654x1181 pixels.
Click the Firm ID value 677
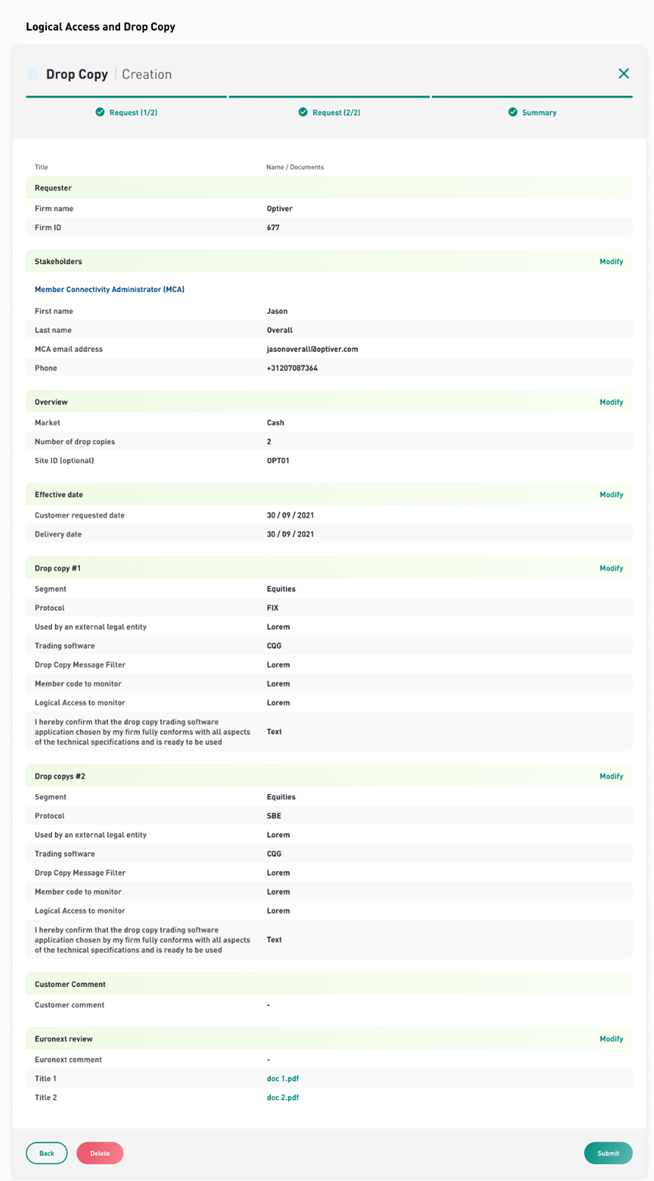(x=273, y=227)
